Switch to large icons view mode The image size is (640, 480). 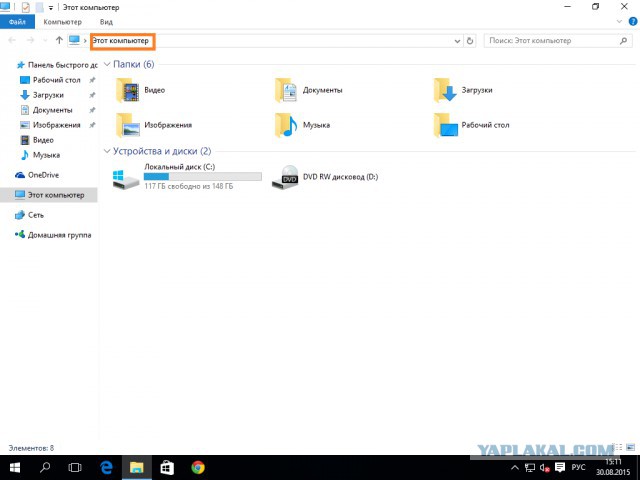pyautogui.click(x=629, y=448)
